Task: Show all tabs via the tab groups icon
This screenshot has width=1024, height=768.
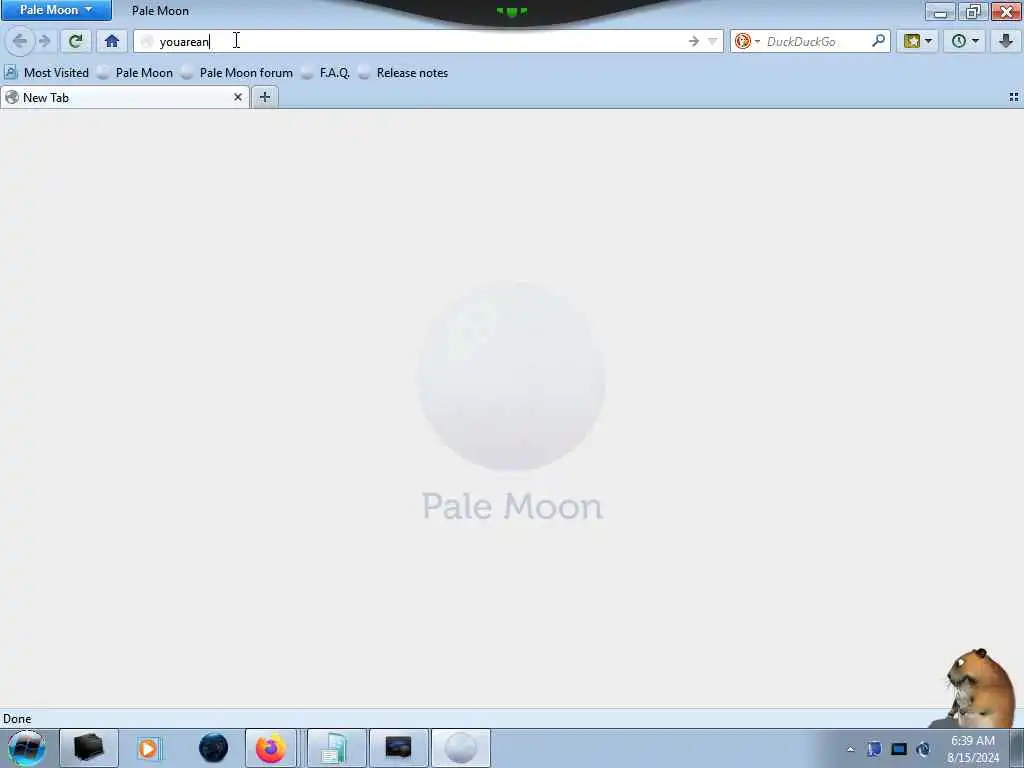Action: (1014, 97)
